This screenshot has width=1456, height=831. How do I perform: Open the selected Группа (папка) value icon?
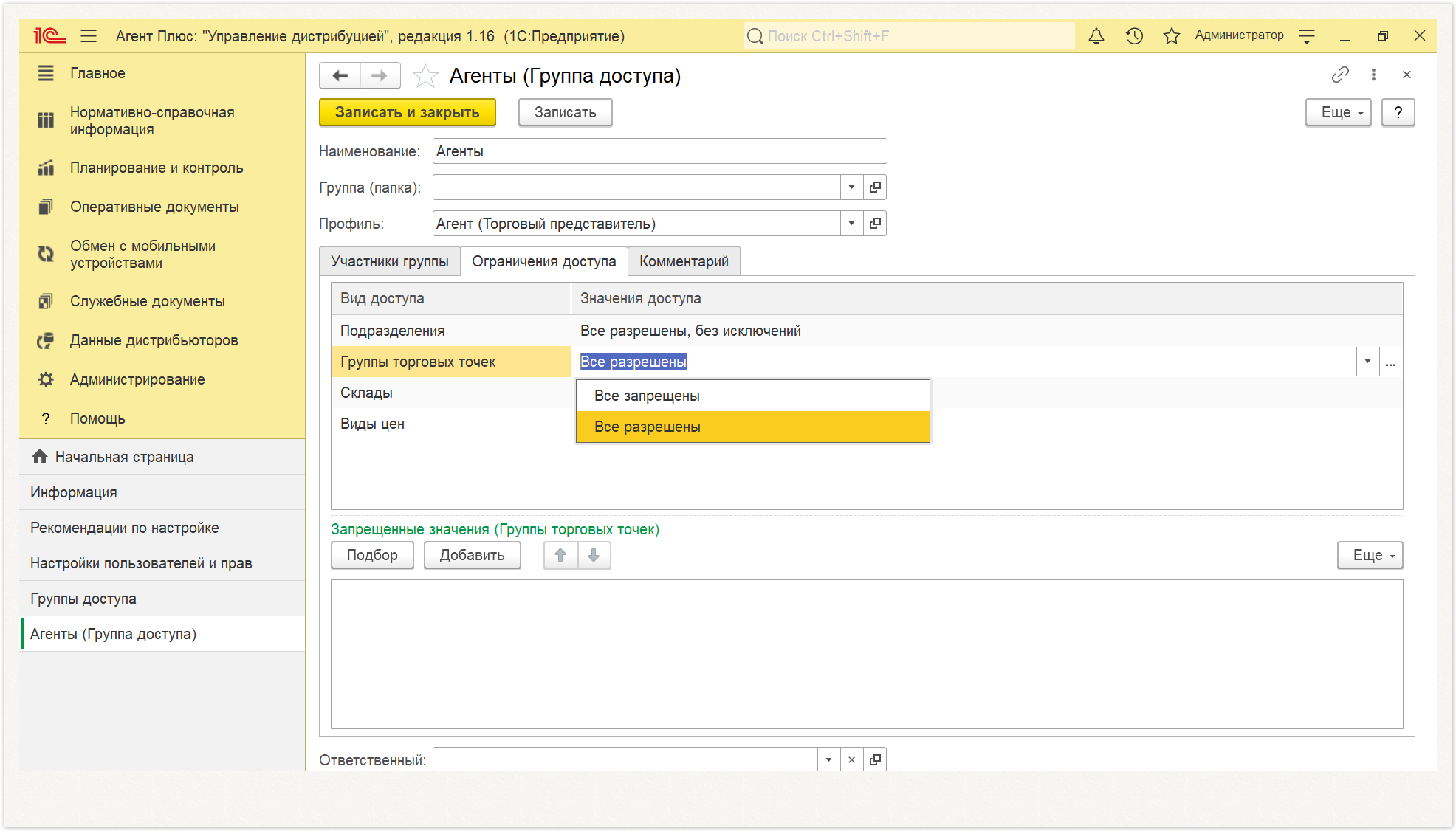coord(875,187)
